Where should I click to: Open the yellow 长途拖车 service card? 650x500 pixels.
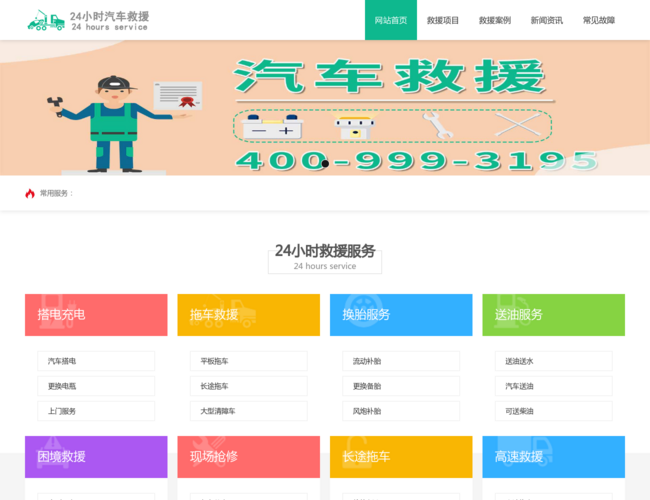click(x=401, y=457)
